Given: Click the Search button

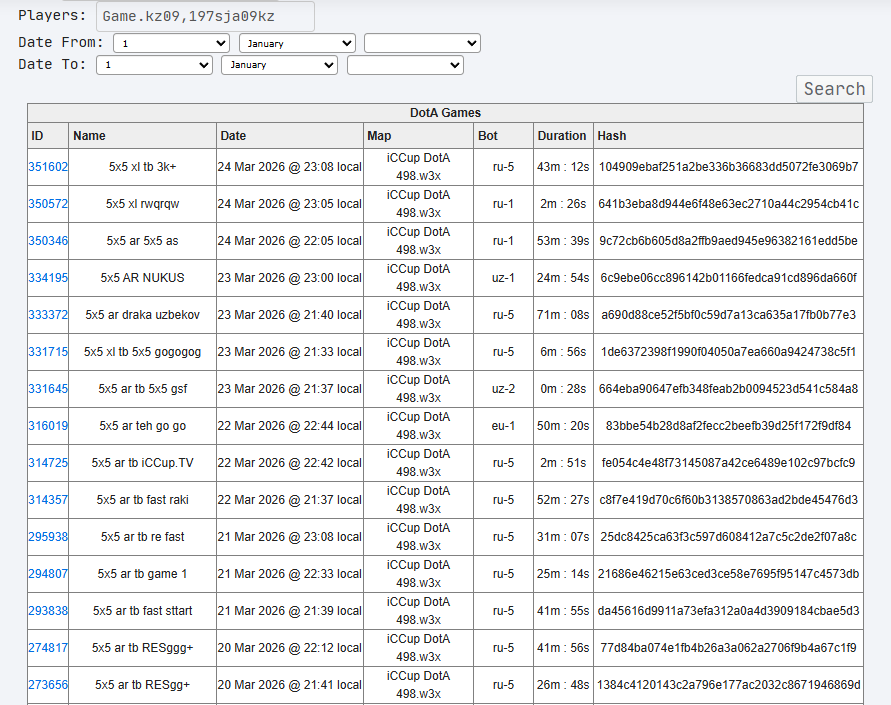Looking at the screenshot, I should (x=834, y=89).
